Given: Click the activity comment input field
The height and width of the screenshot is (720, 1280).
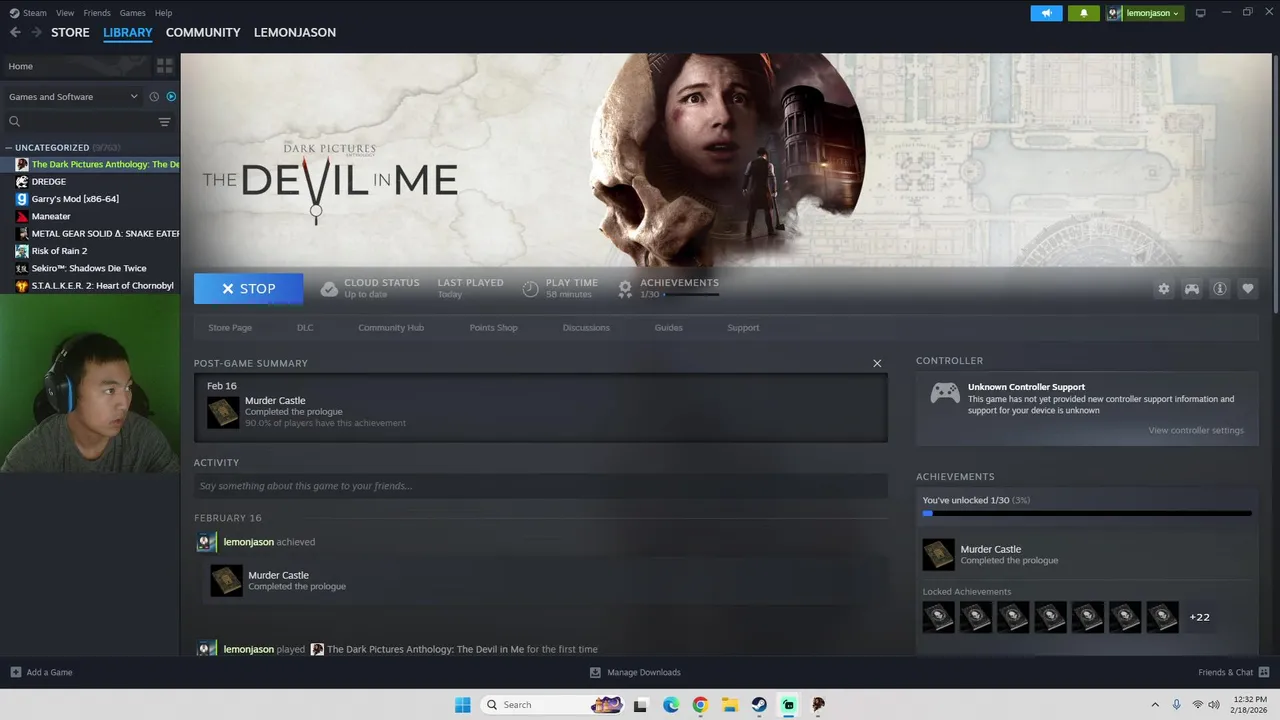Looking at the screenshot, I should [x=541, y=486].
